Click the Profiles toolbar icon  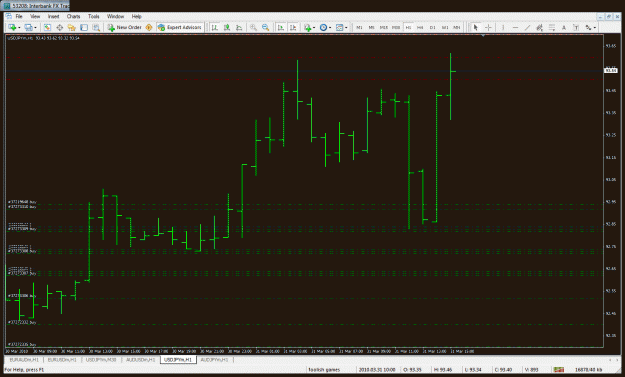[x=28, y=27]
